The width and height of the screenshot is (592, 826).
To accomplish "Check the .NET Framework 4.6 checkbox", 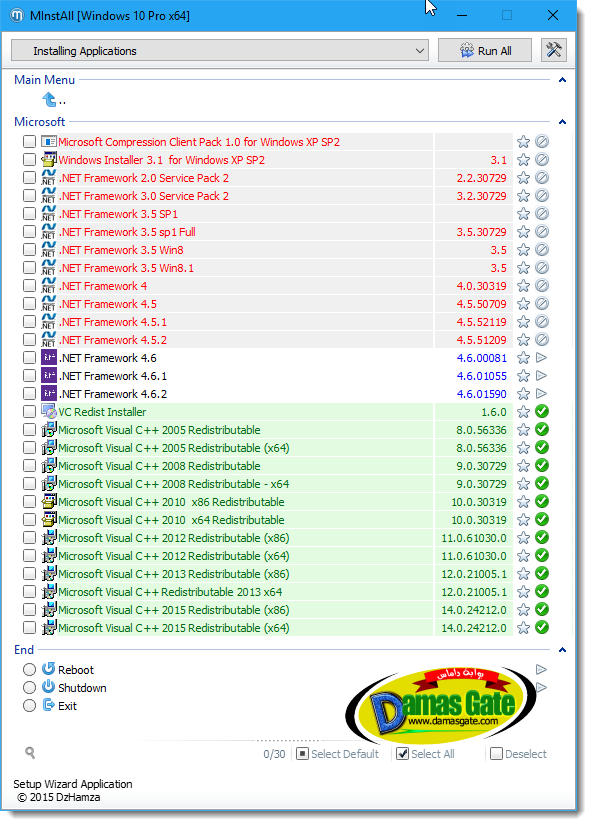I will pos(29,358).
